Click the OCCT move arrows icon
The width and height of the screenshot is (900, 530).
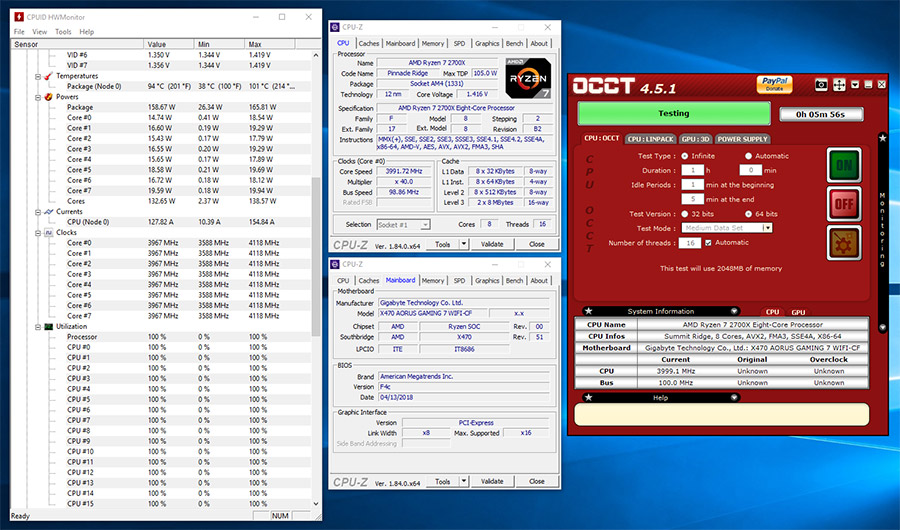pos(839,85)
